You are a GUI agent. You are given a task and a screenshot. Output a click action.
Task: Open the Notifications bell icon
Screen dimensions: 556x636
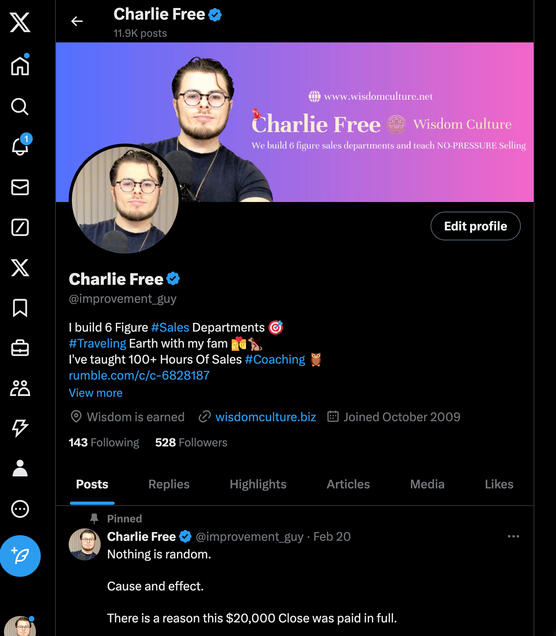tap(20, 145)
